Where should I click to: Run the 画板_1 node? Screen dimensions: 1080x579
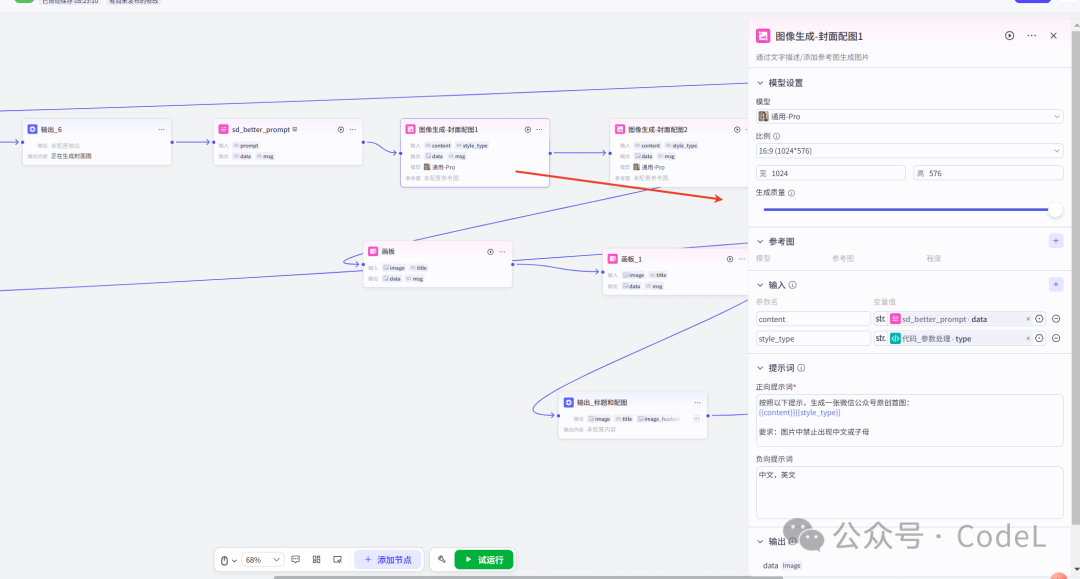pyautogui.click(x=729, y=260)
